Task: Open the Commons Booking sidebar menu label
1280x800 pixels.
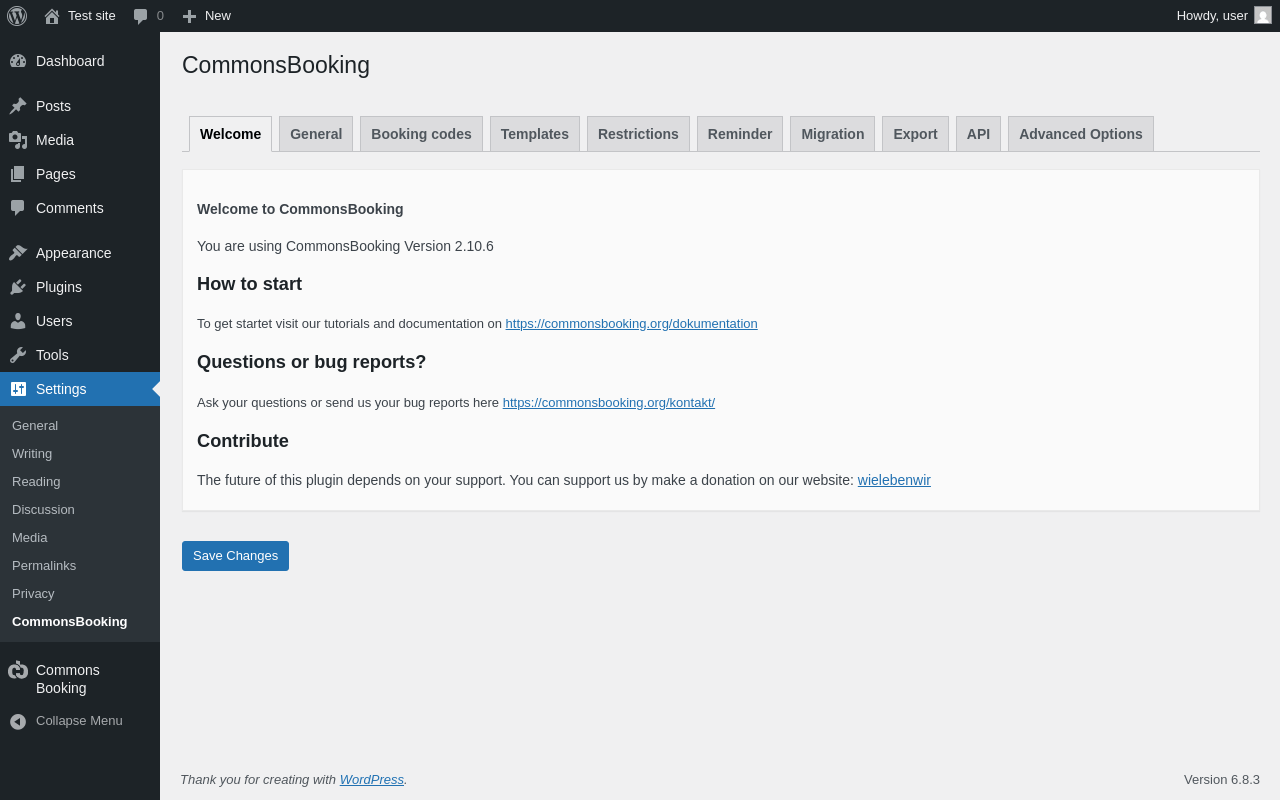Action: pyautogui.click(x=68, y=679)
